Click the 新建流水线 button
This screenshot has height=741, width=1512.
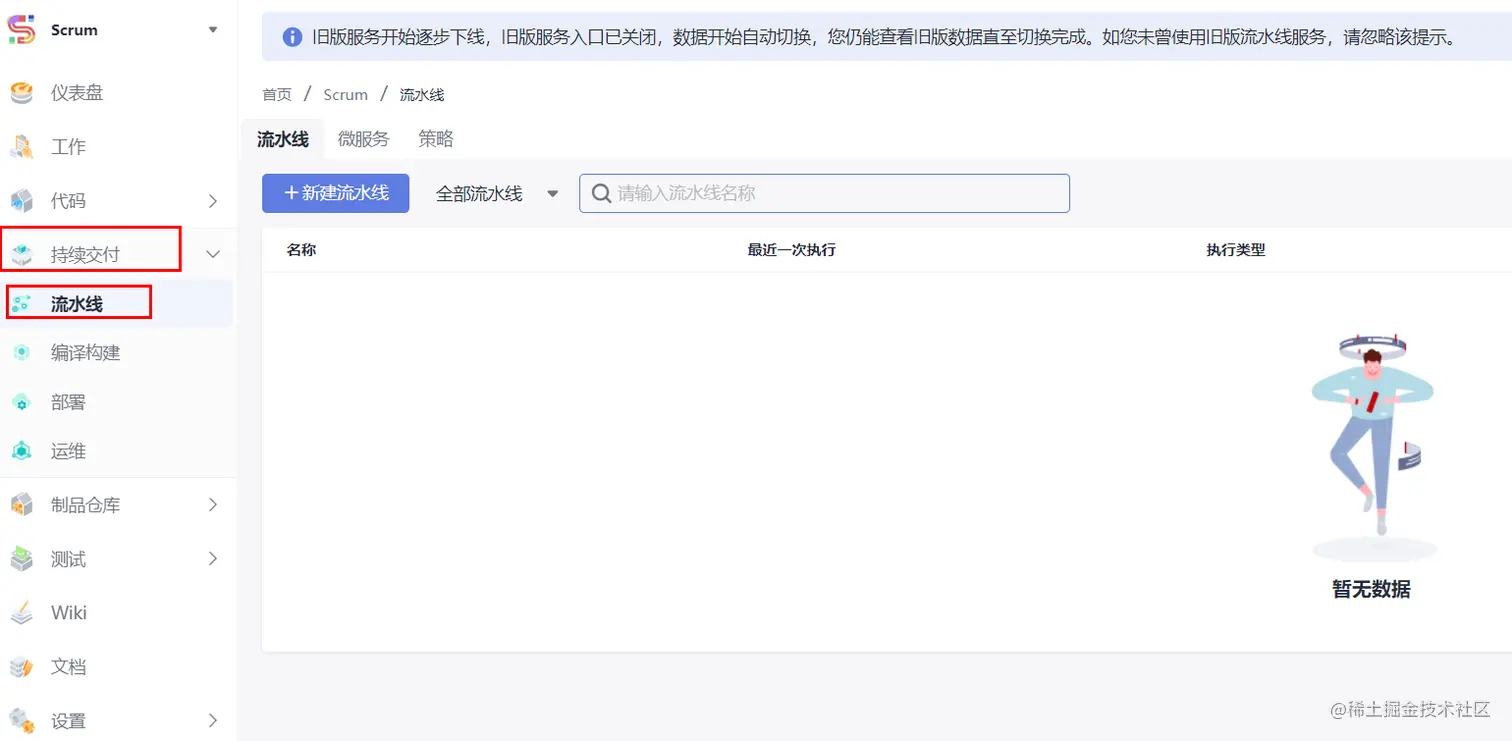(x=336, y=193)
